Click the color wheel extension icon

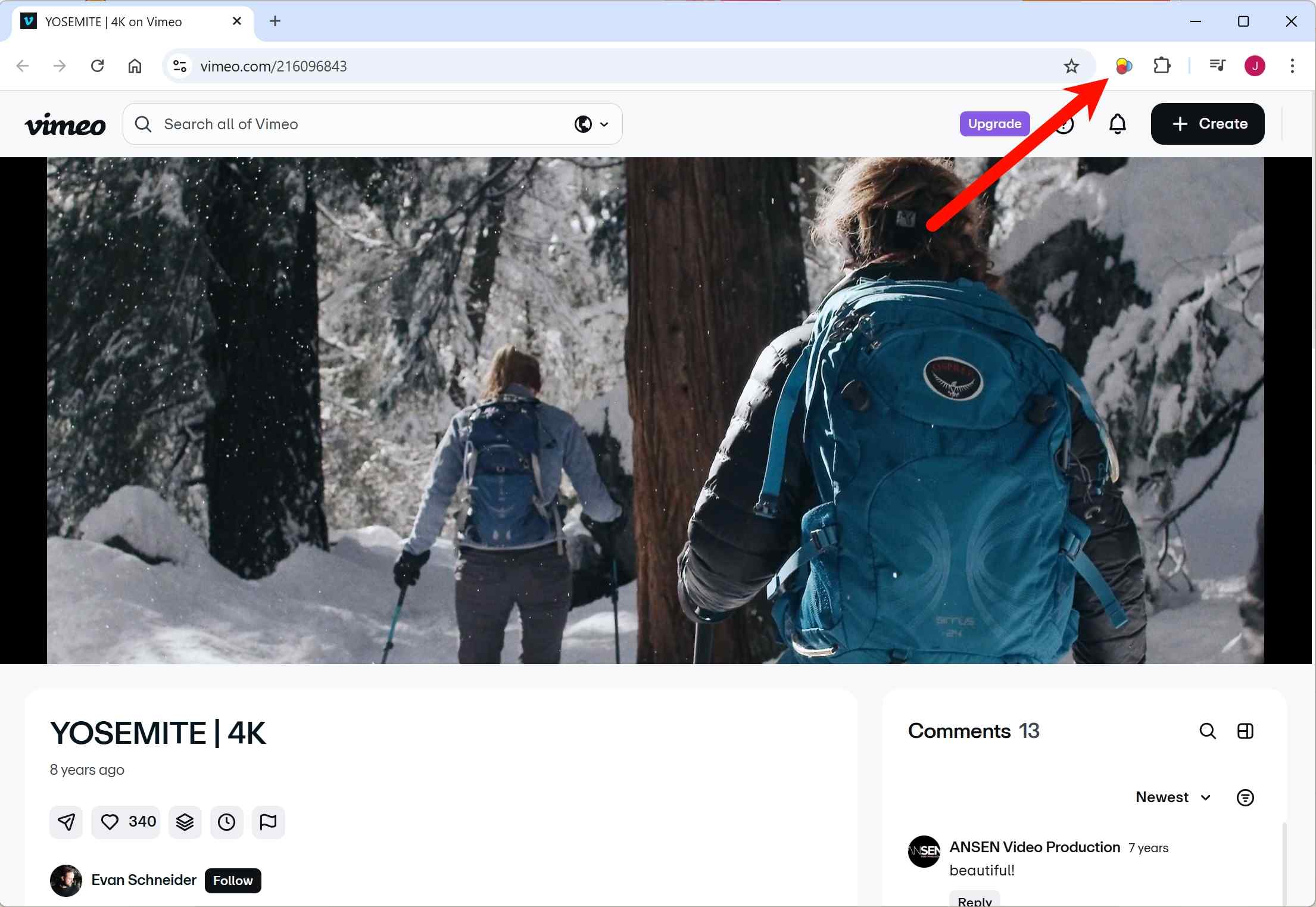(1124, 66)
